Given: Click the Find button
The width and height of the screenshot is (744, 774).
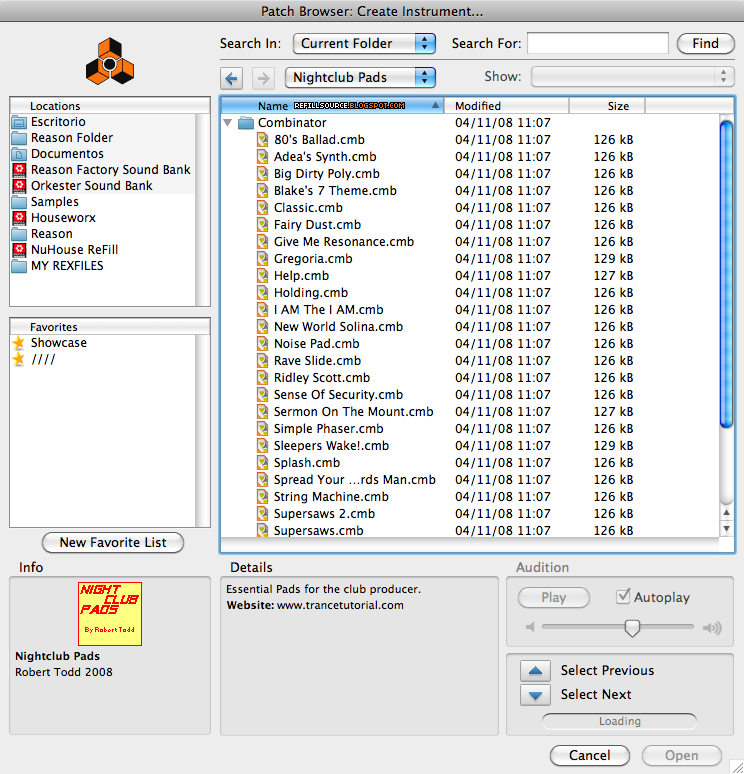Looking at the screenshot, I should 705,43.
